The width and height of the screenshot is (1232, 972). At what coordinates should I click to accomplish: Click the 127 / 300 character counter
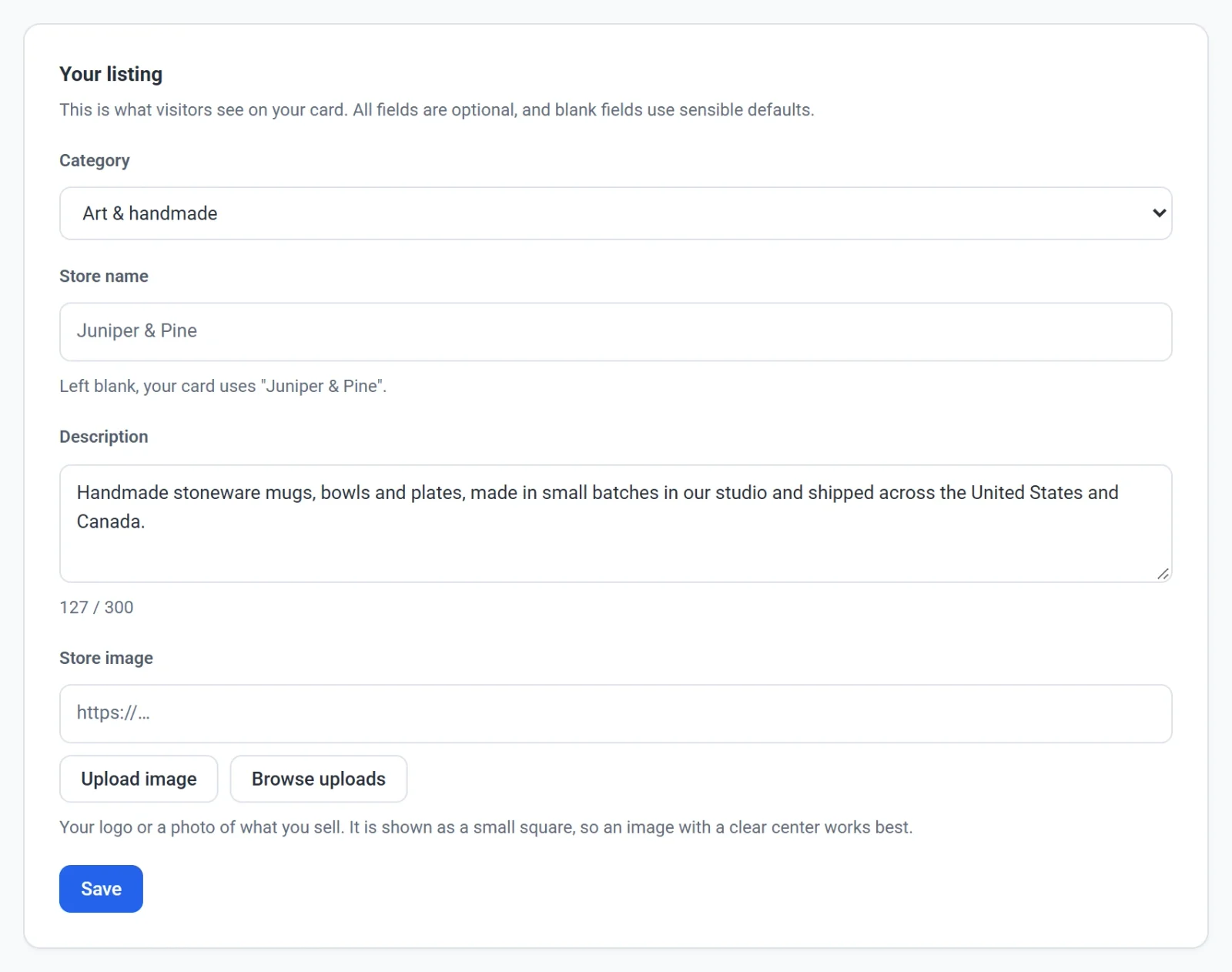click(96, 608)
